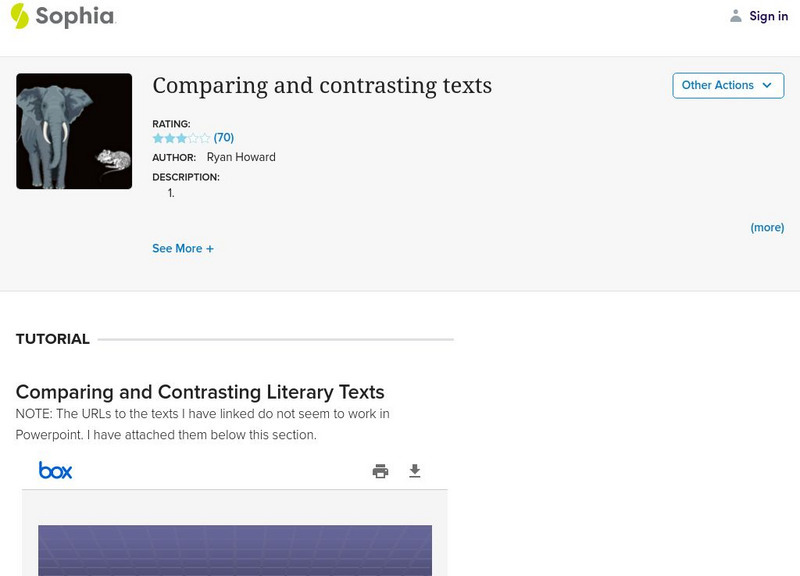Select the fifth rating star
The image size is (800, 576).
click(x=205, y=138)
